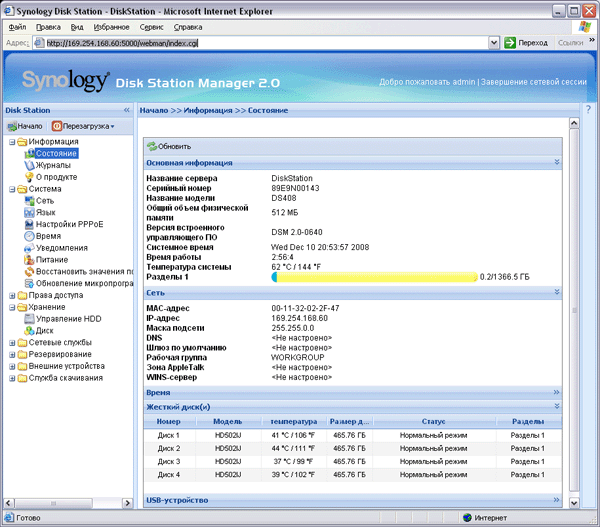Click the Температура column header
Screen dimensions: 600x527
[294, 422]
